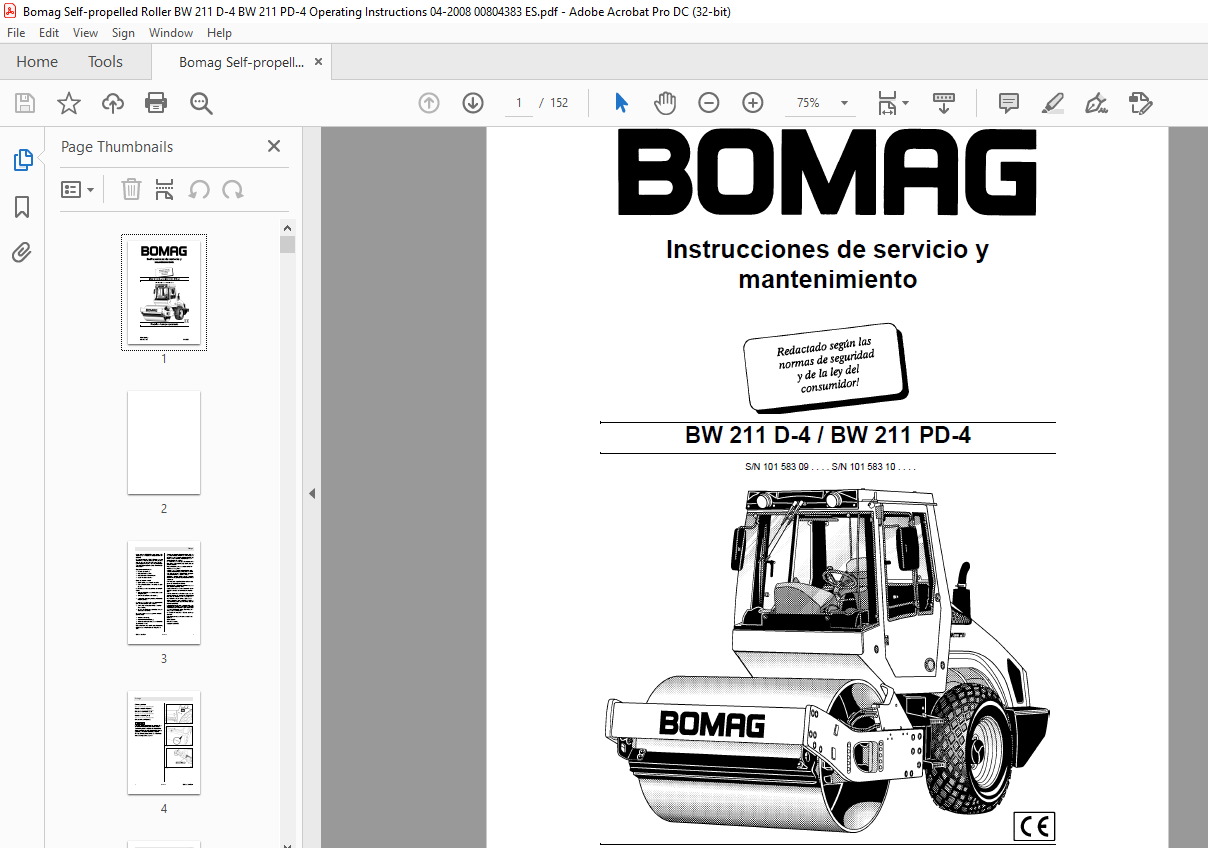
Task: Select page 1 thumbnail
Action: (x=164, y=292)
